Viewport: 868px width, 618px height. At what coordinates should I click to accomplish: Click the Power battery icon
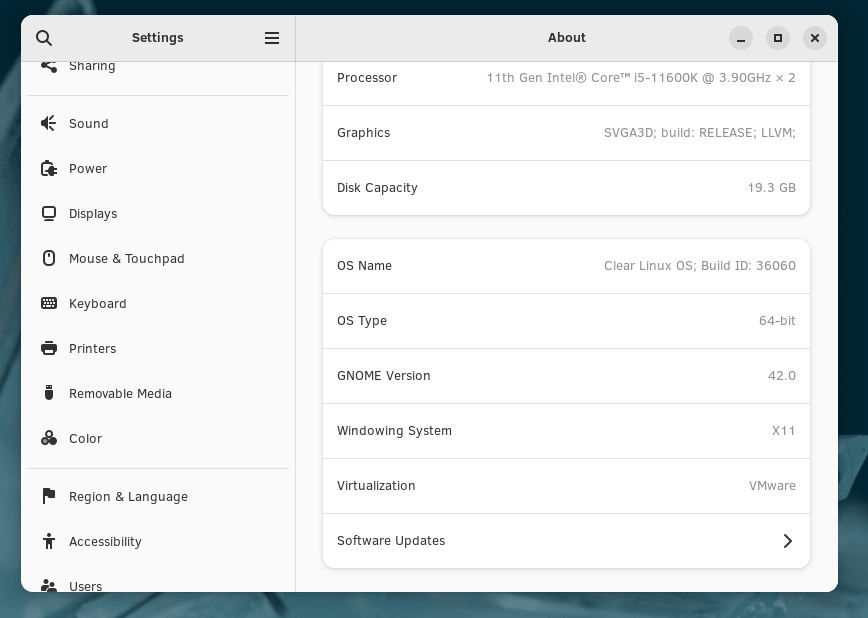48,169
